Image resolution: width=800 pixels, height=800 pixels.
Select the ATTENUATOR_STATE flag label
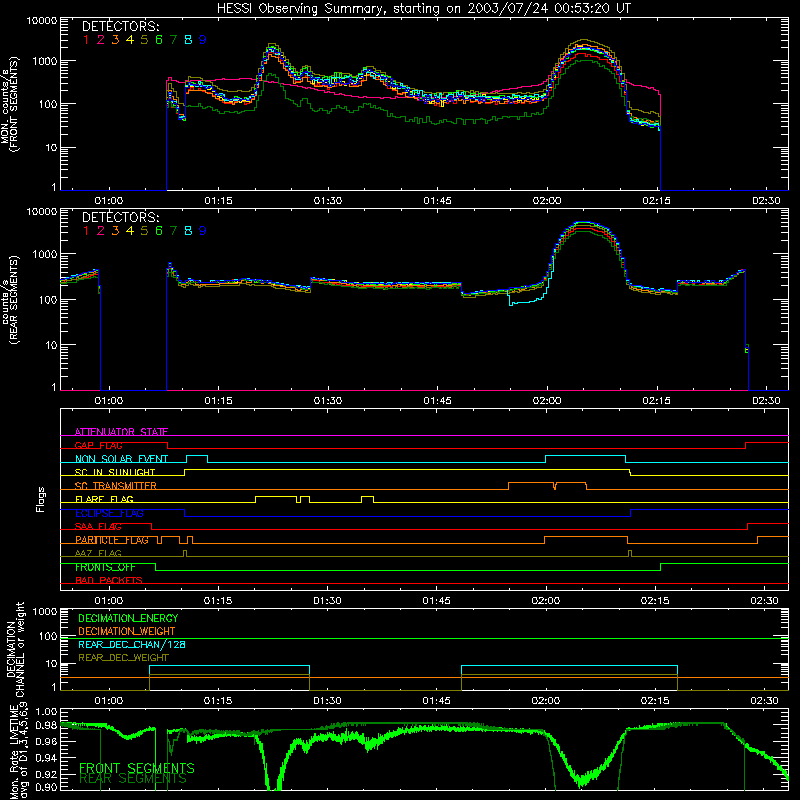[121, 432]
